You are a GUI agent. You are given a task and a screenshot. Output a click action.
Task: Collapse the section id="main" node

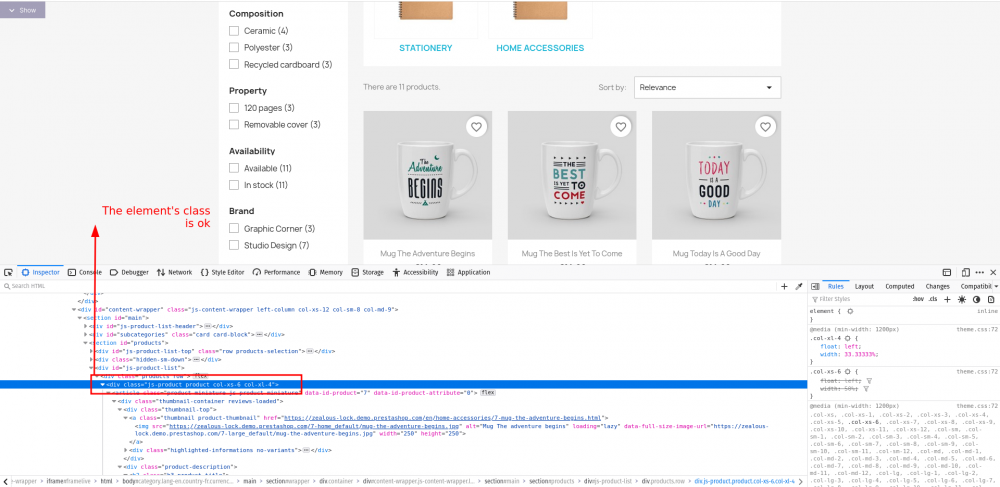point(80,317)
